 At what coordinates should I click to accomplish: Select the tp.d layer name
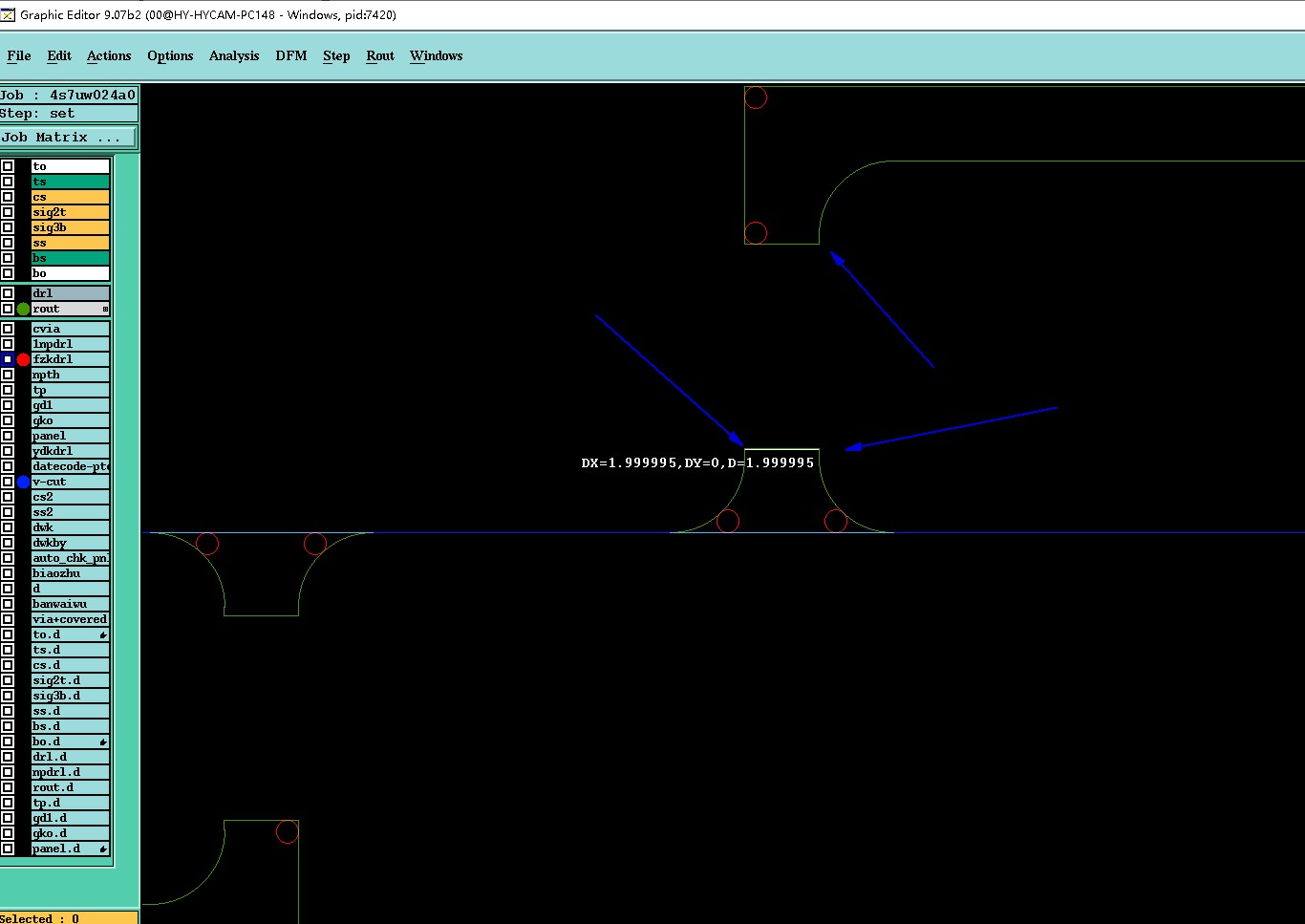71,803
